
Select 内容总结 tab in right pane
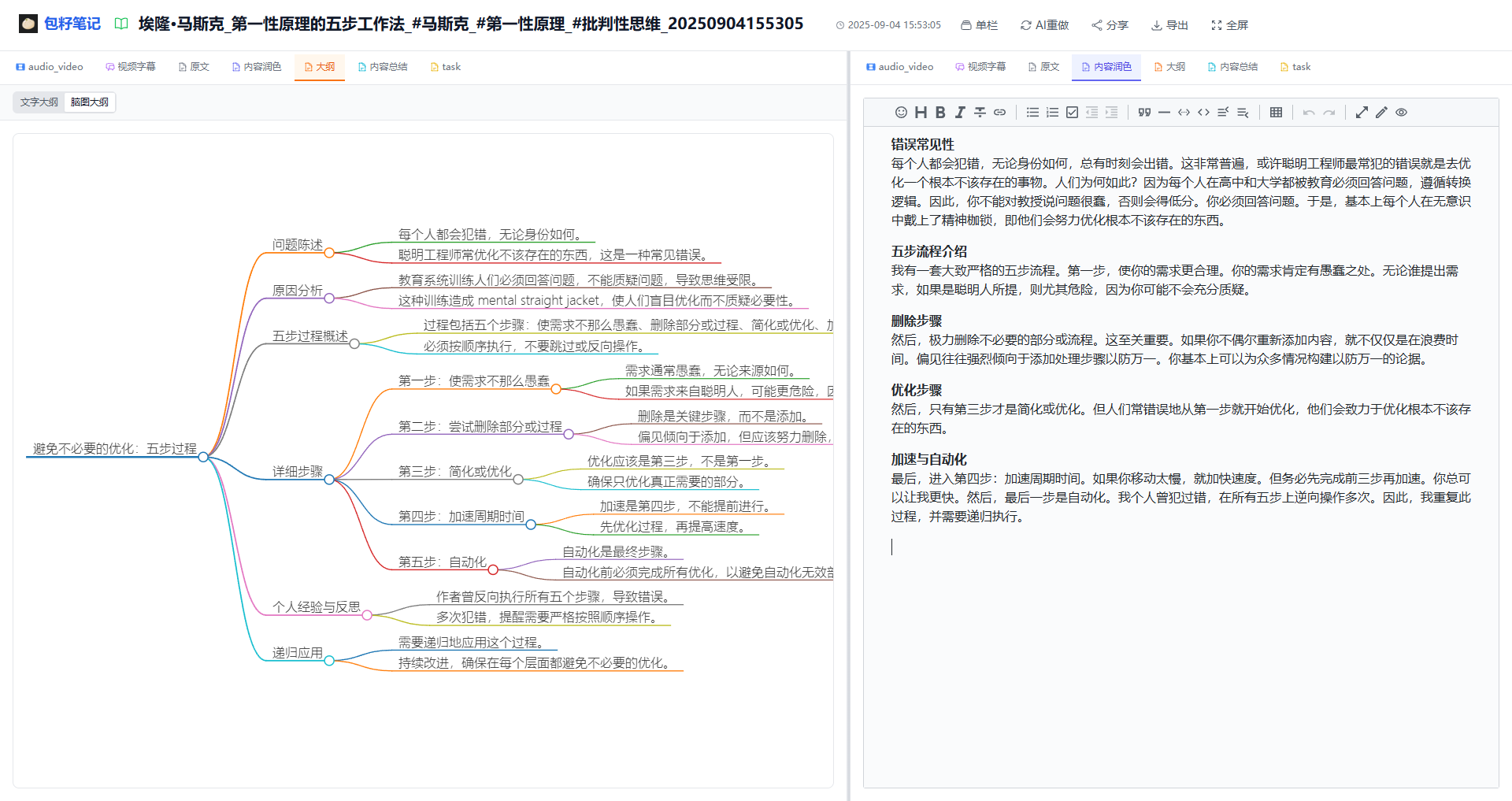coord(1232,67)
